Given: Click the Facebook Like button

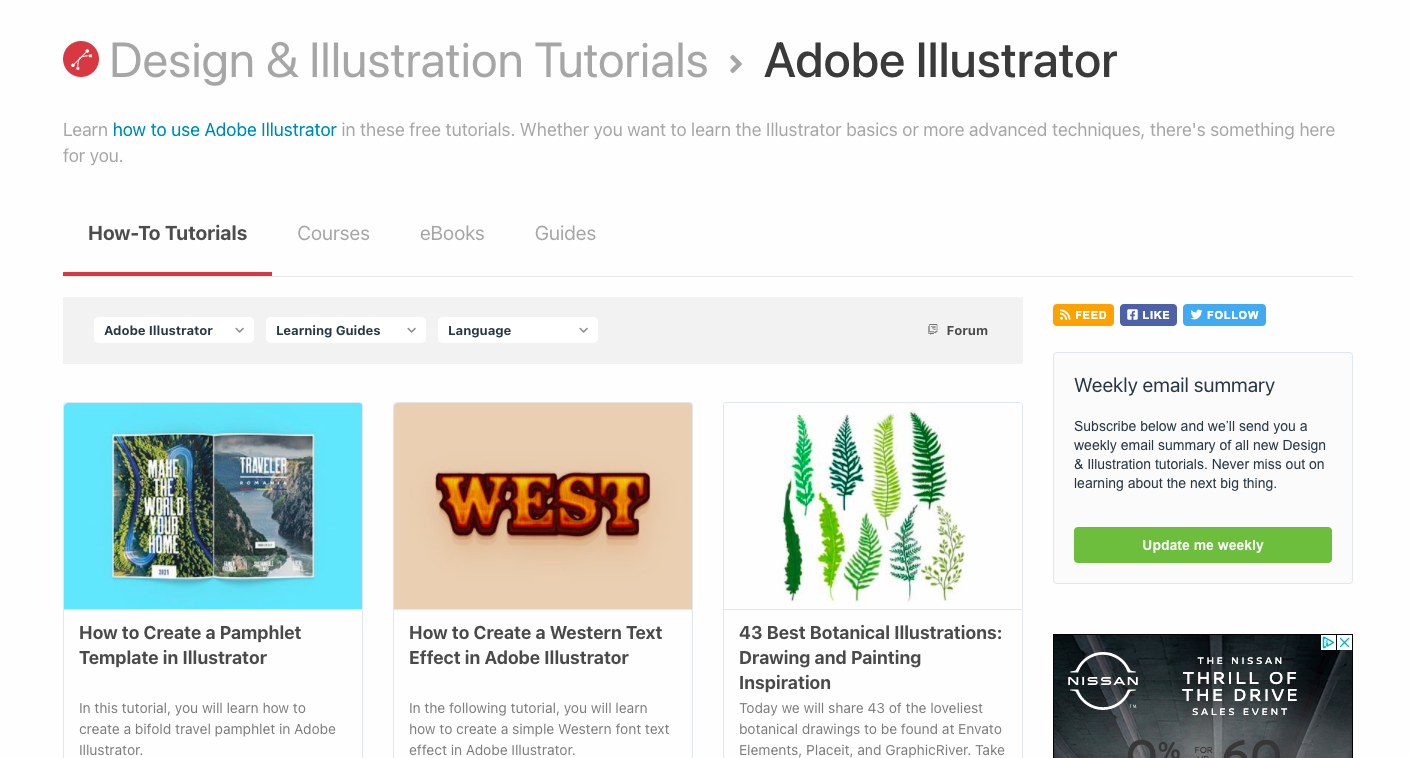Looking at the screenshot, I should click(1148, 315).
